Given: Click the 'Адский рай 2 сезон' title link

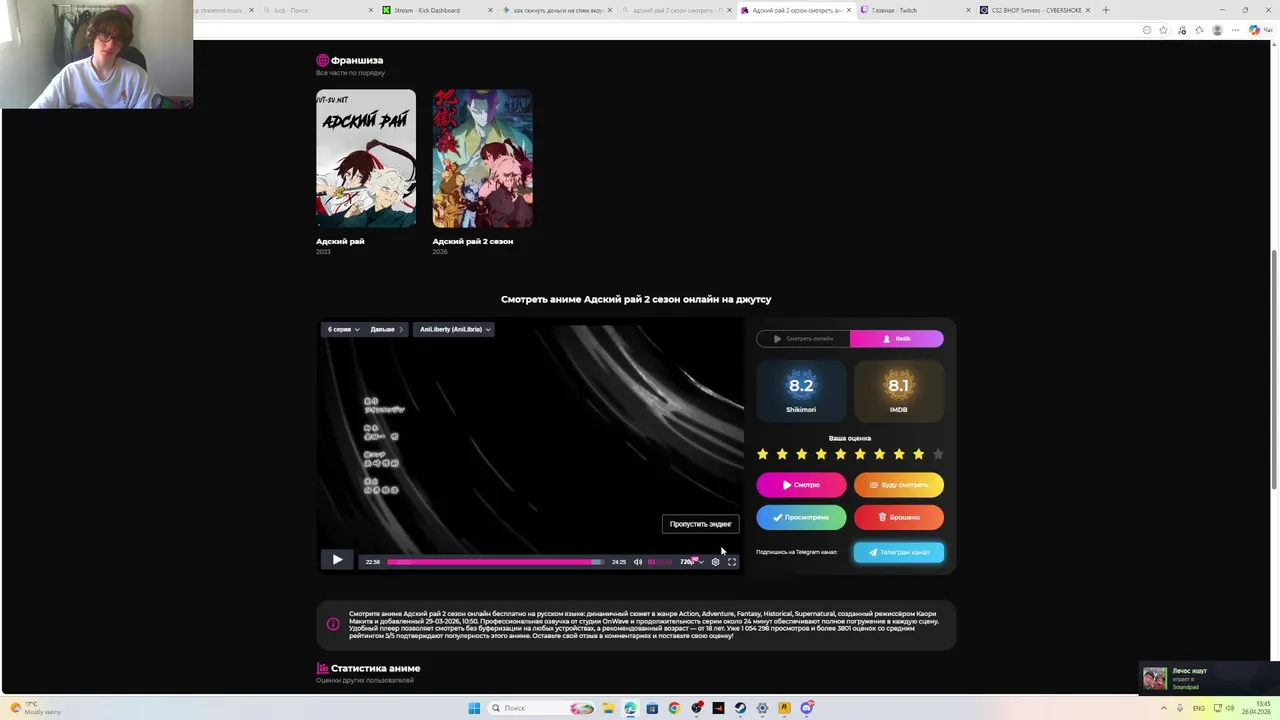Looking at the screenshot, I should 473,241.
